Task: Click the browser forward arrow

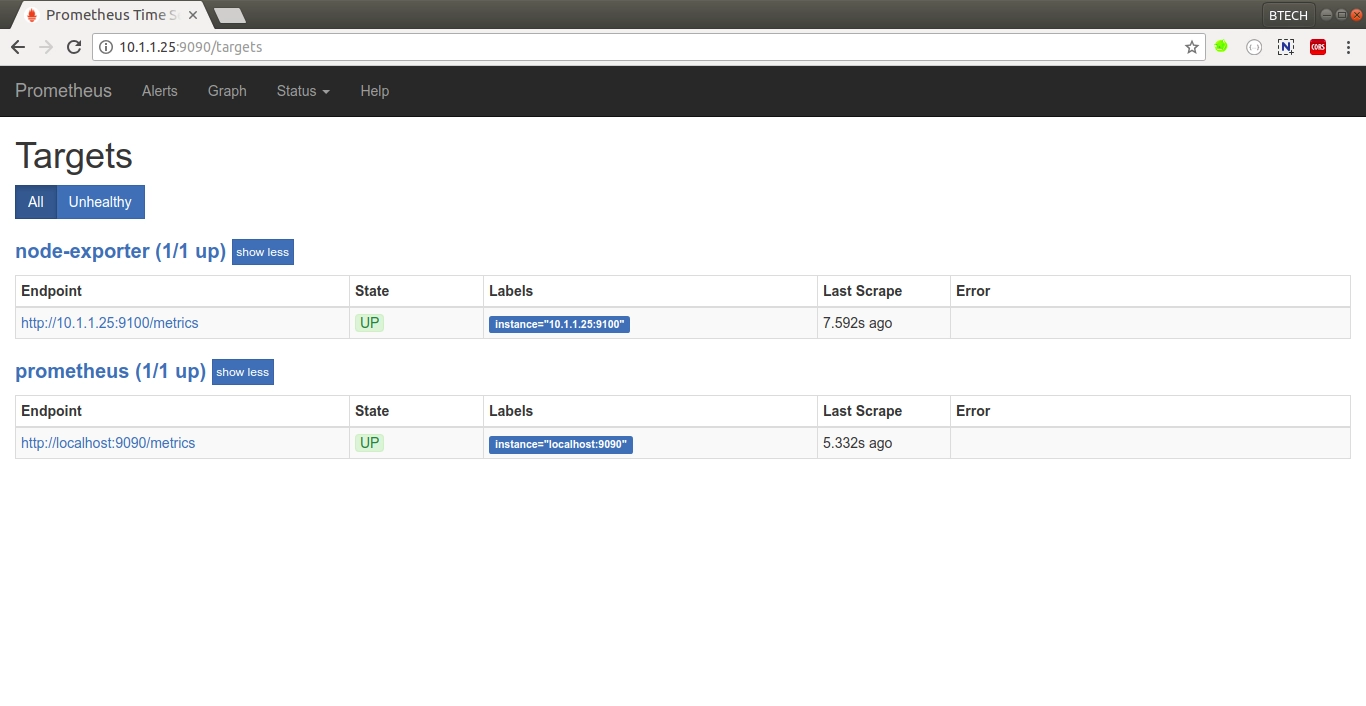Action: 46,47
